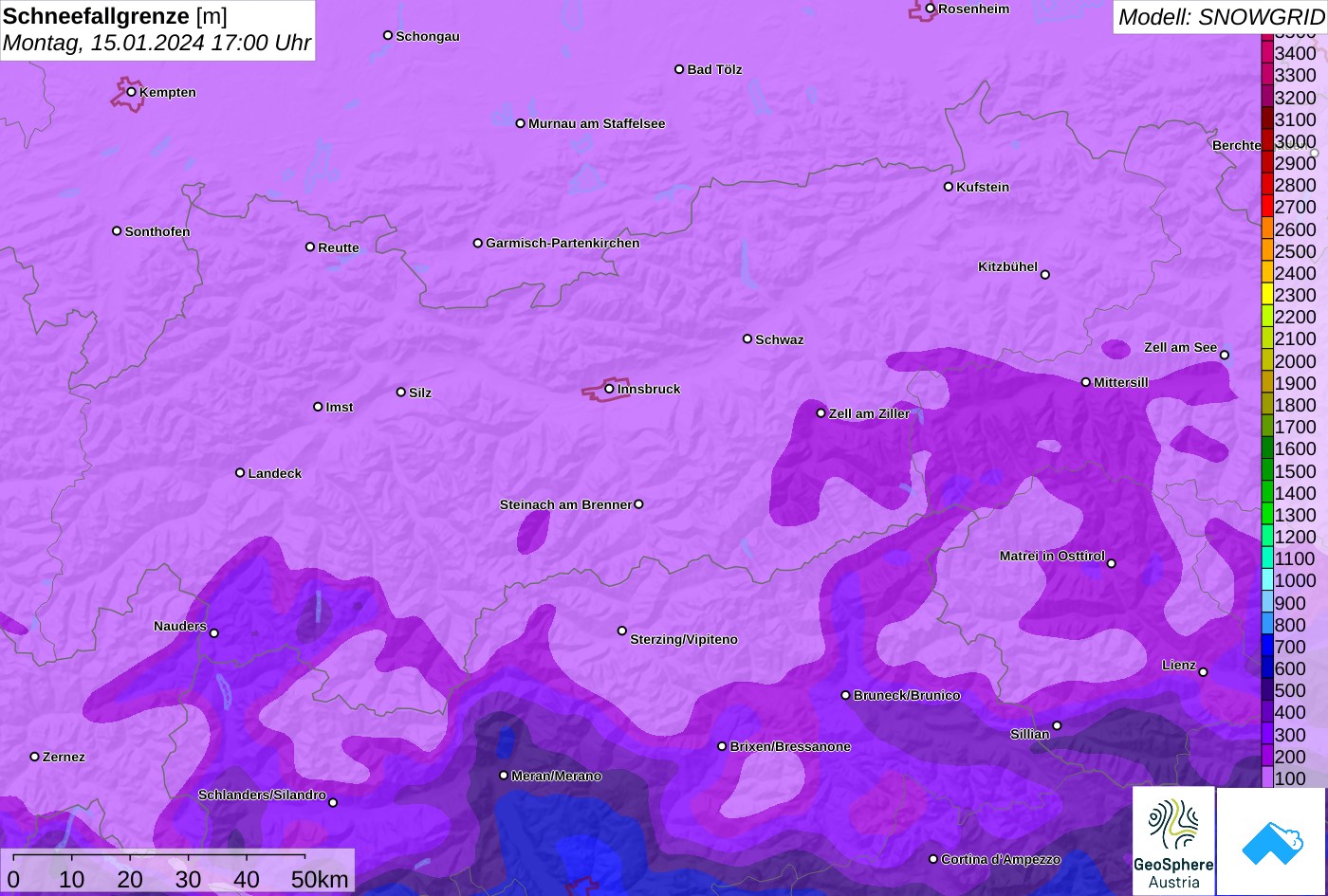Click the 400 m dark purple legend swatch
Screen dimensions: 1328x896
pos(1267,711)
